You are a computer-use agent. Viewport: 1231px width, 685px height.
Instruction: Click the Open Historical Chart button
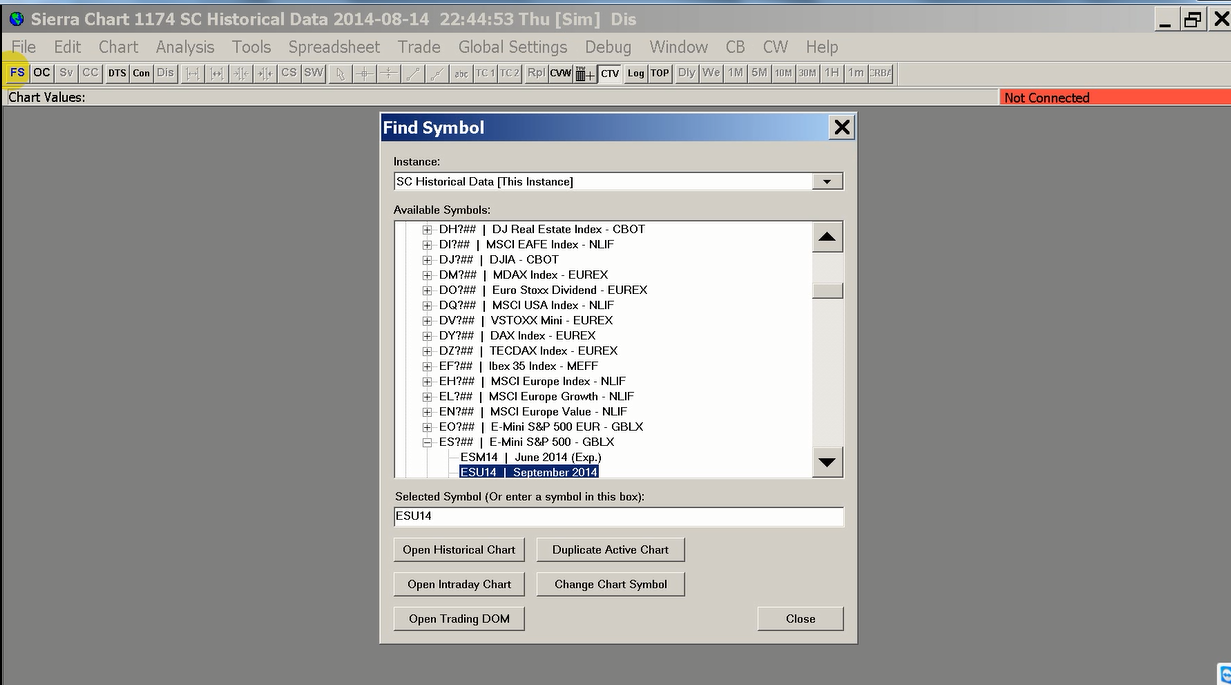tap(459, 550)
